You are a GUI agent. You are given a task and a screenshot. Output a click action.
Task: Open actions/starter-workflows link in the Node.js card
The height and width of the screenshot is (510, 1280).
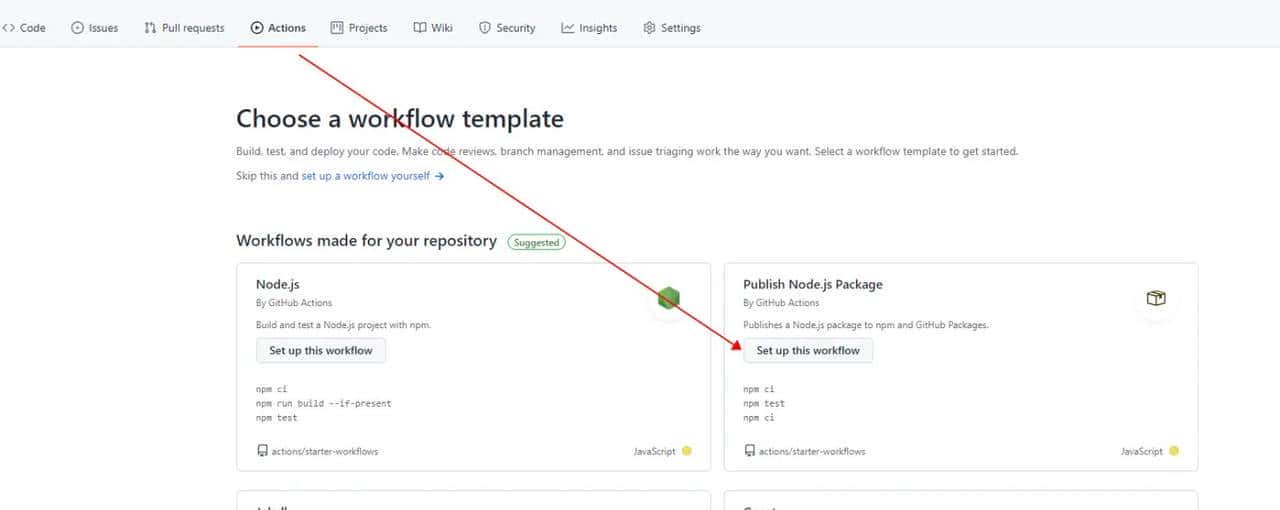[325, 452]
